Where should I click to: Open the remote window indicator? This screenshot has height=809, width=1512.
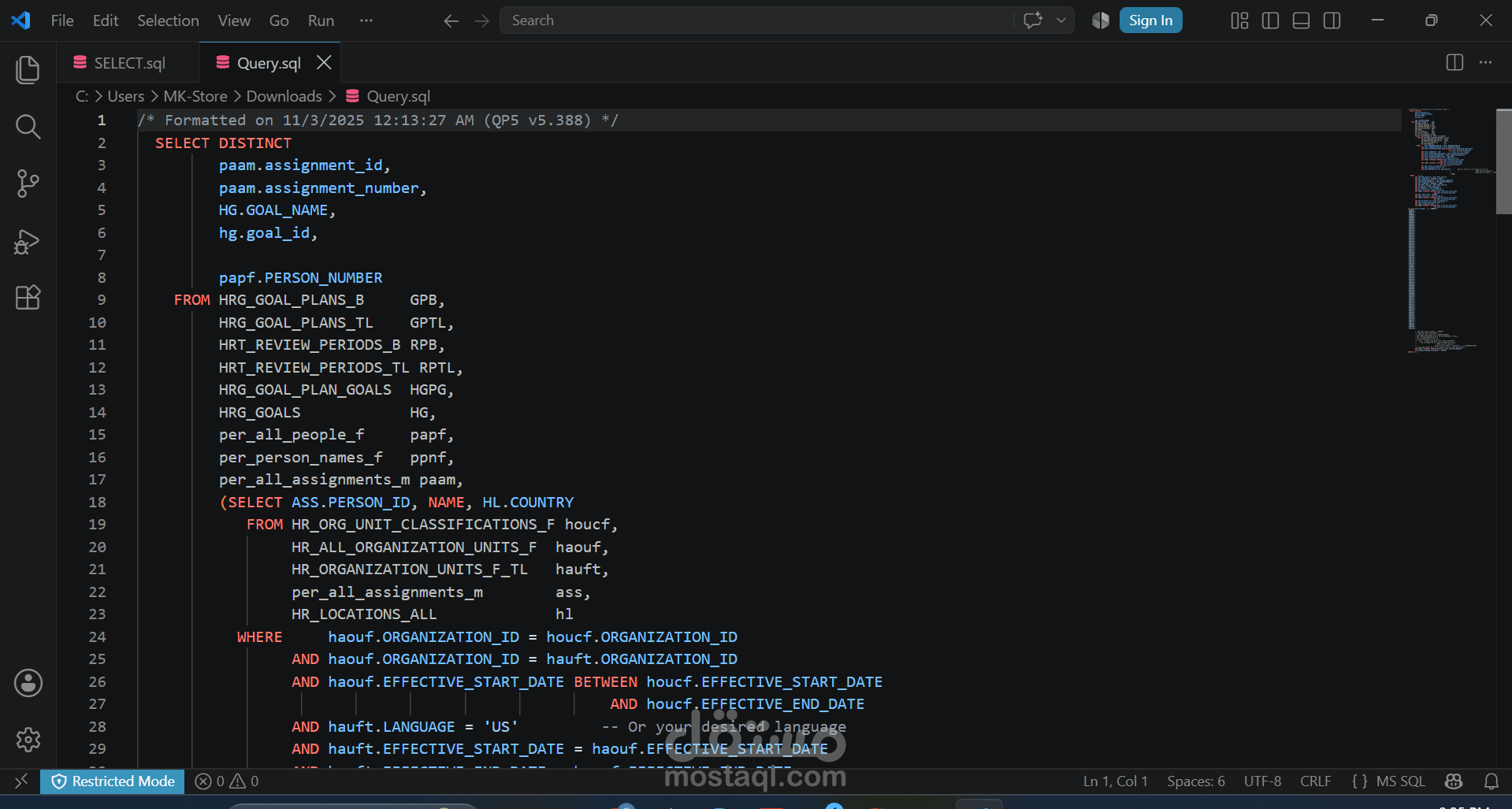click(x=21, y=781)
